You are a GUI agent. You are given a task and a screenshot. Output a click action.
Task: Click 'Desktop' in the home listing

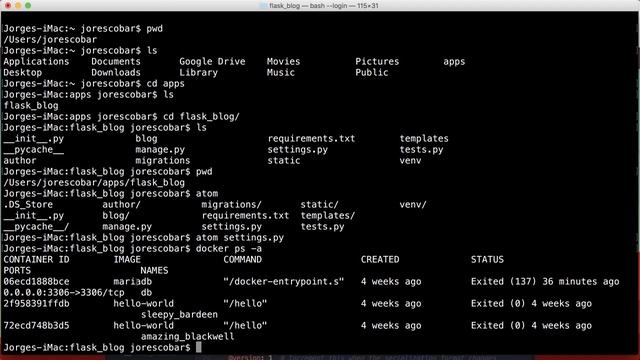(x=23, y=73)
